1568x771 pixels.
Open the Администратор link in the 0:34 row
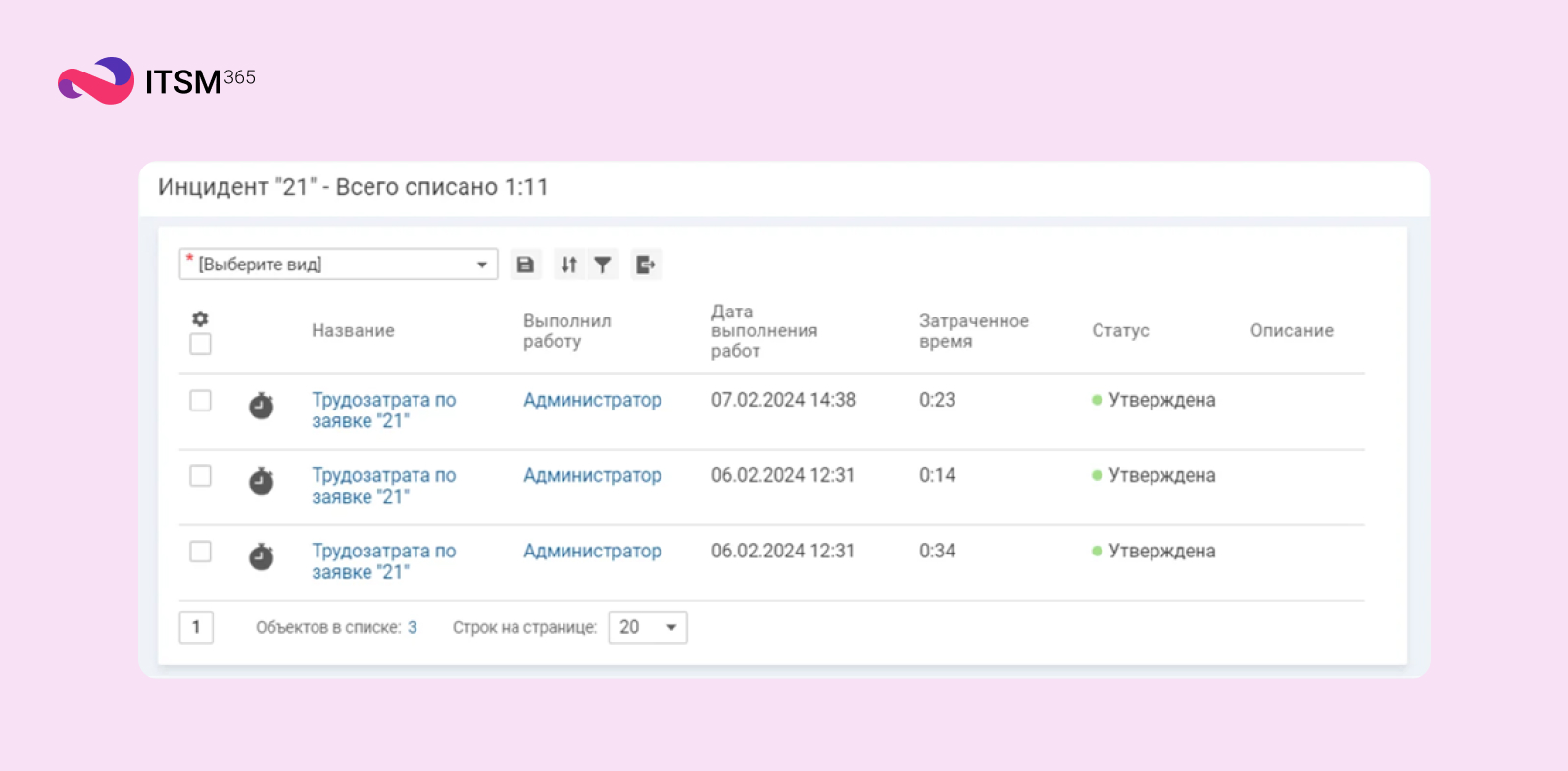[592, 551]
